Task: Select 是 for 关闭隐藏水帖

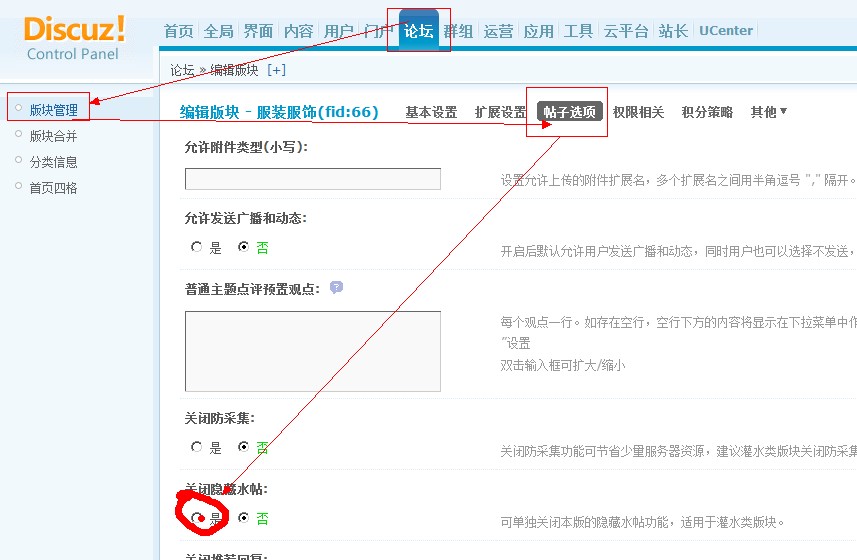Action: pyautogui.click(x=196, y=517)
